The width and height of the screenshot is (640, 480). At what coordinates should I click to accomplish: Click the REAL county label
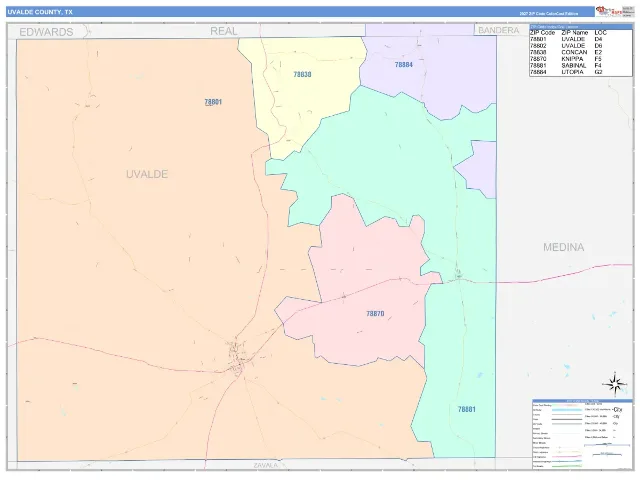click(x=223, y=31)
